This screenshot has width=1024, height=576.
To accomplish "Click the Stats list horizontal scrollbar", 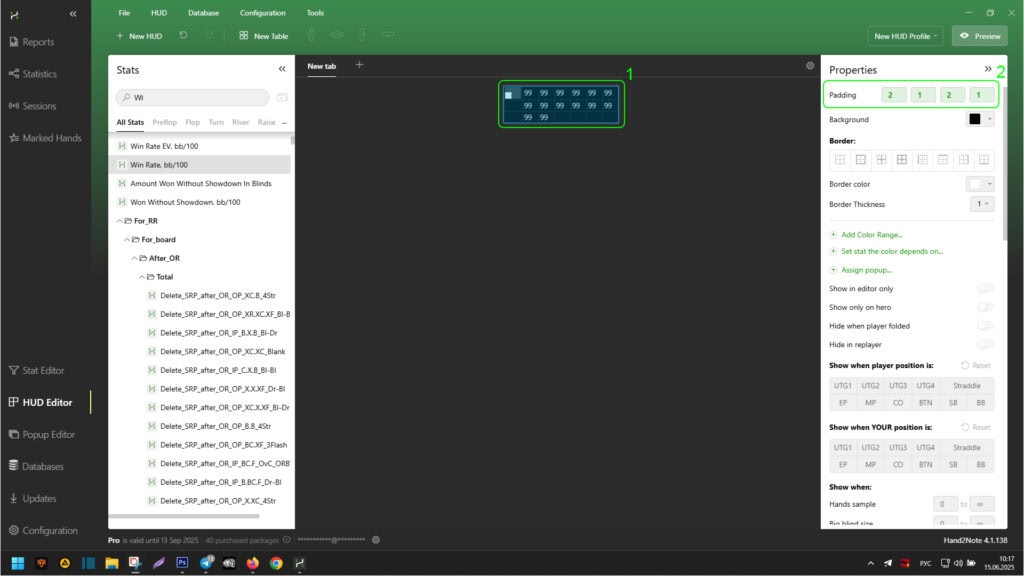I will pyautogui.click(x=184, y=517).
